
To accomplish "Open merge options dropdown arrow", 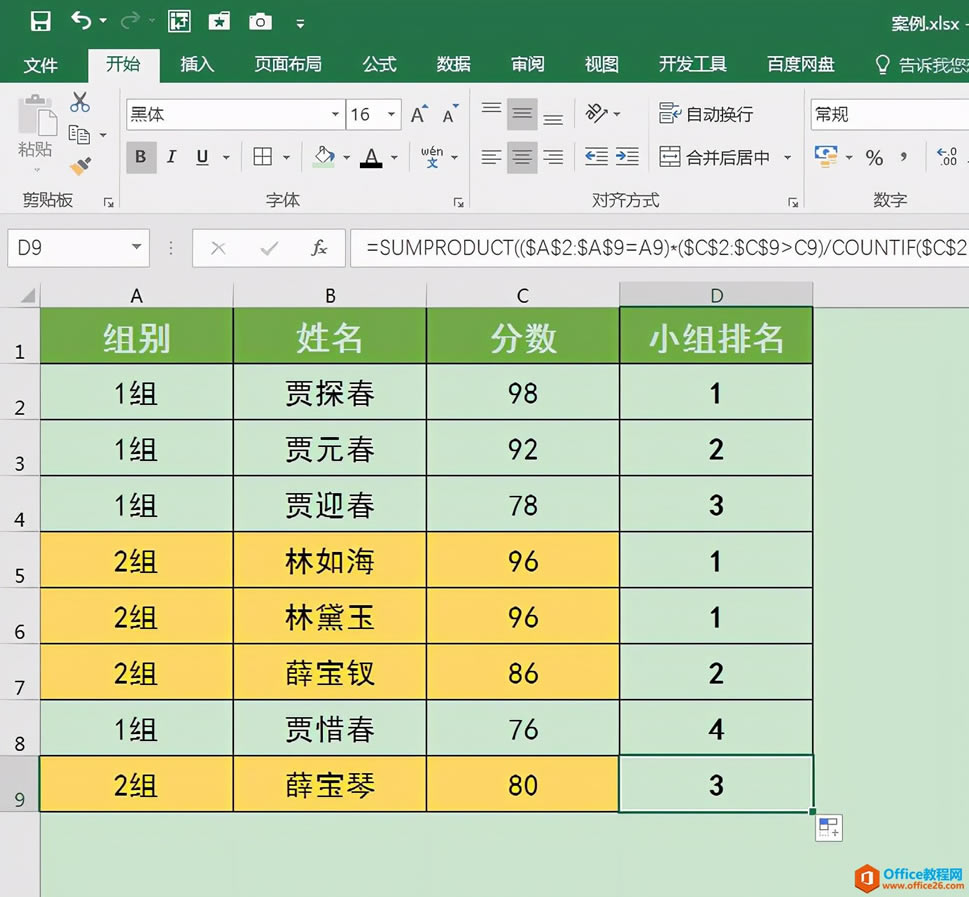I will [787, 158].
